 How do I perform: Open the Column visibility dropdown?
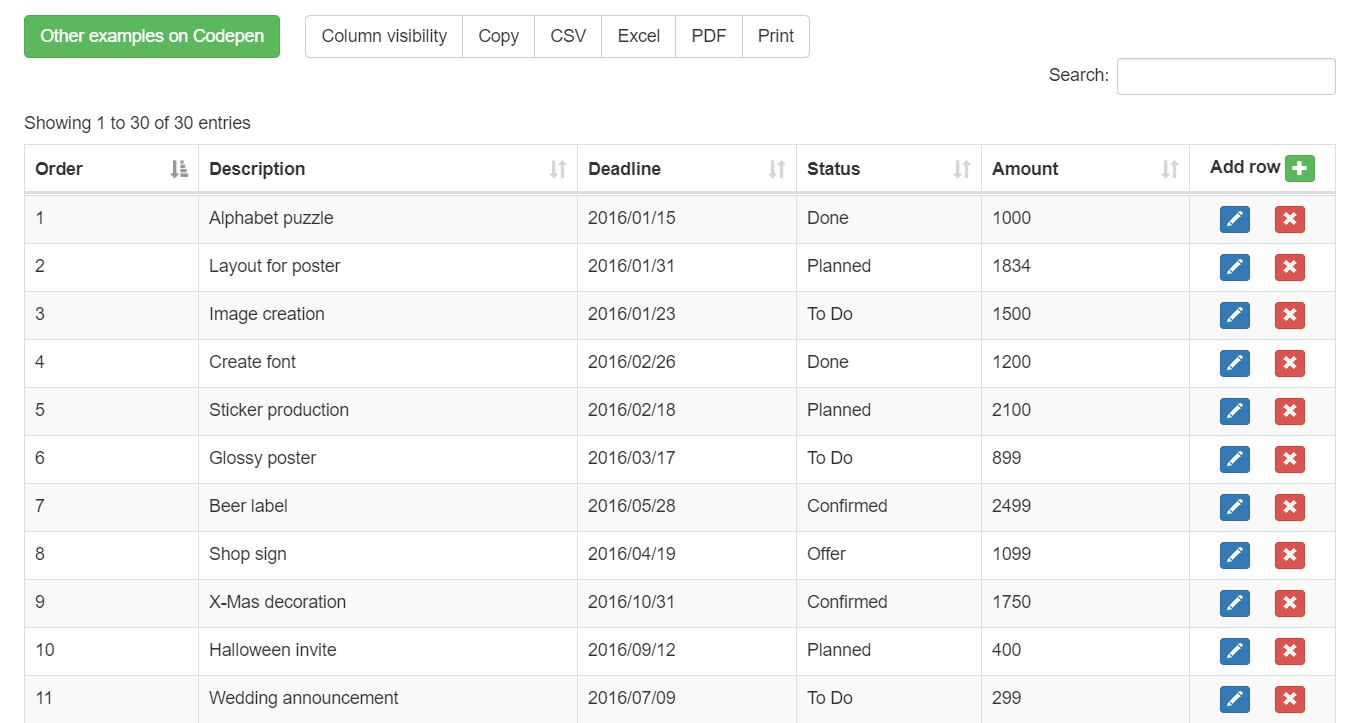(383, 36)
